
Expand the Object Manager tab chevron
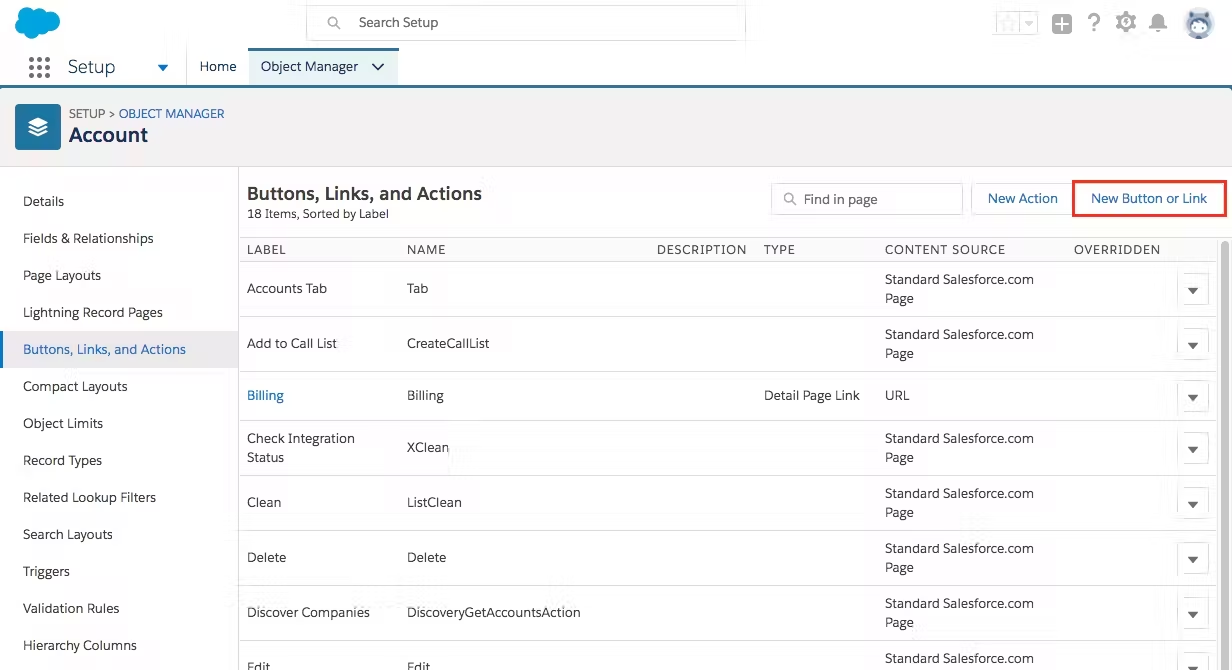click(x=377, y=66)
